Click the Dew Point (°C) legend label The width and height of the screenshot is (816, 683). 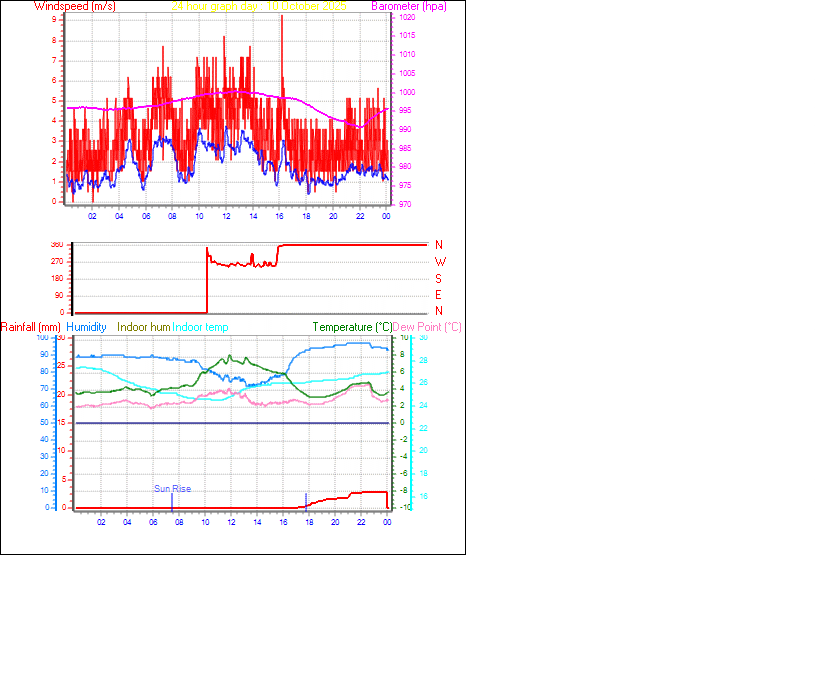point(425,327)
